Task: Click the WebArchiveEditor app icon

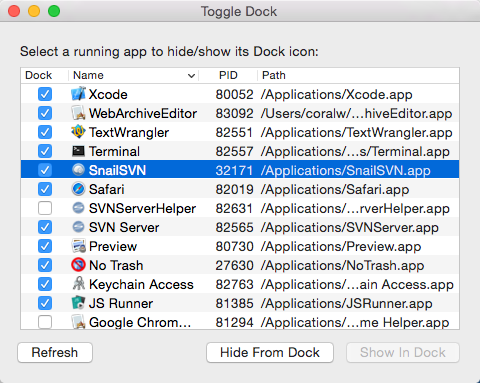Action: (x=78, y=113)
